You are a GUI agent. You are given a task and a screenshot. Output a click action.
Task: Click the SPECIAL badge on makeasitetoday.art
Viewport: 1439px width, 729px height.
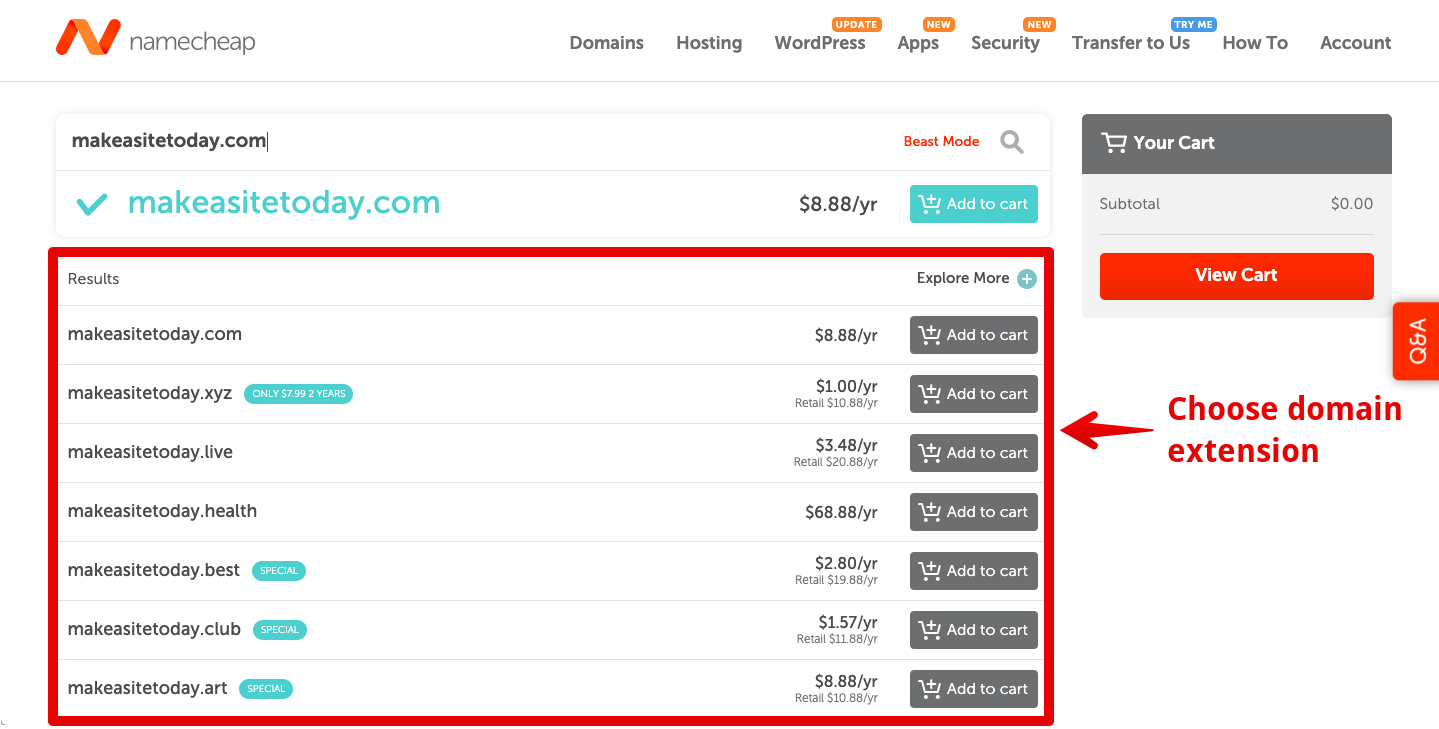(266, 689)
